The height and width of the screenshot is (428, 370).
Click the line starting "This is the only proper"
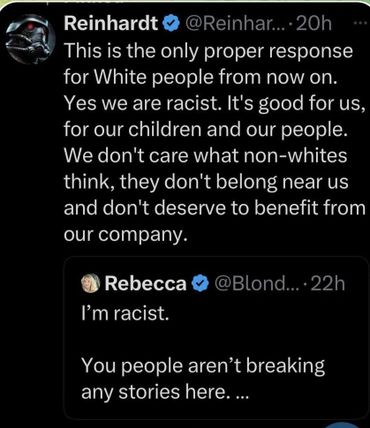208,51
